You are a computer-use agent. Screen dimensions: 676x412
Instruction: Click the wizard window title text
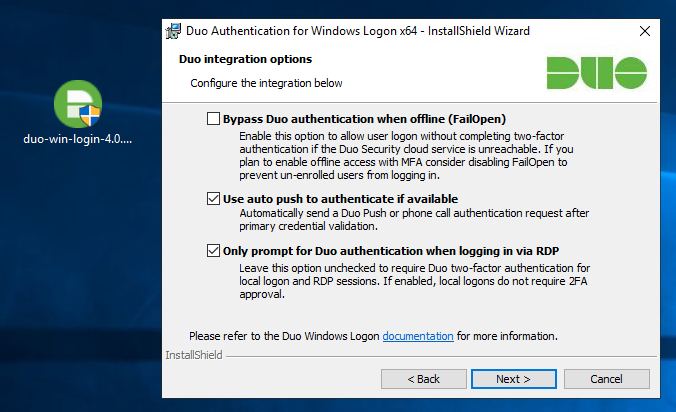click(358, 31)
